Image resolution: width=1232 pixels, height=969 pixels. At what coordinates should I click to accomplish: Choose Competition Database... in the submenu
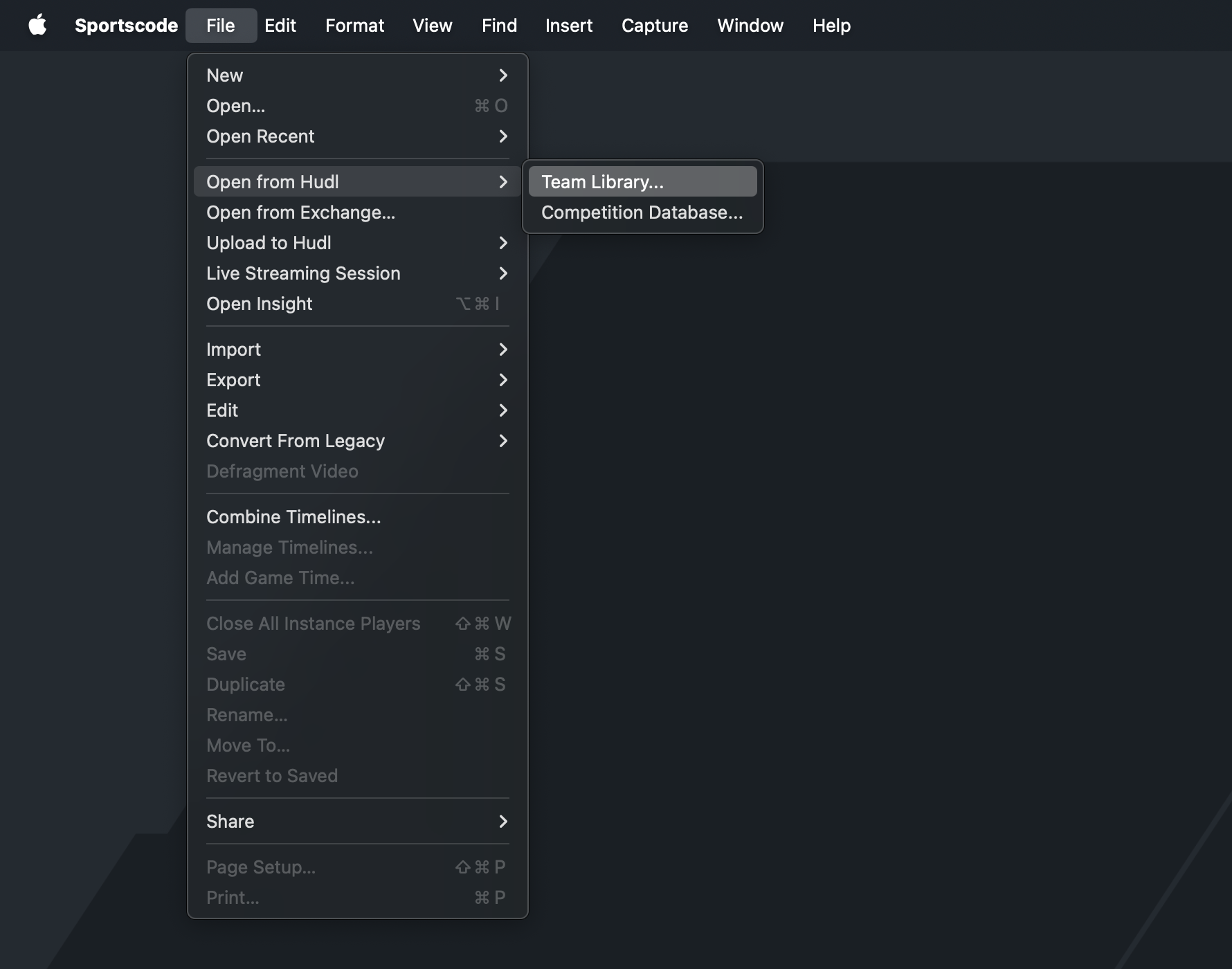click(x=643, y=212)
